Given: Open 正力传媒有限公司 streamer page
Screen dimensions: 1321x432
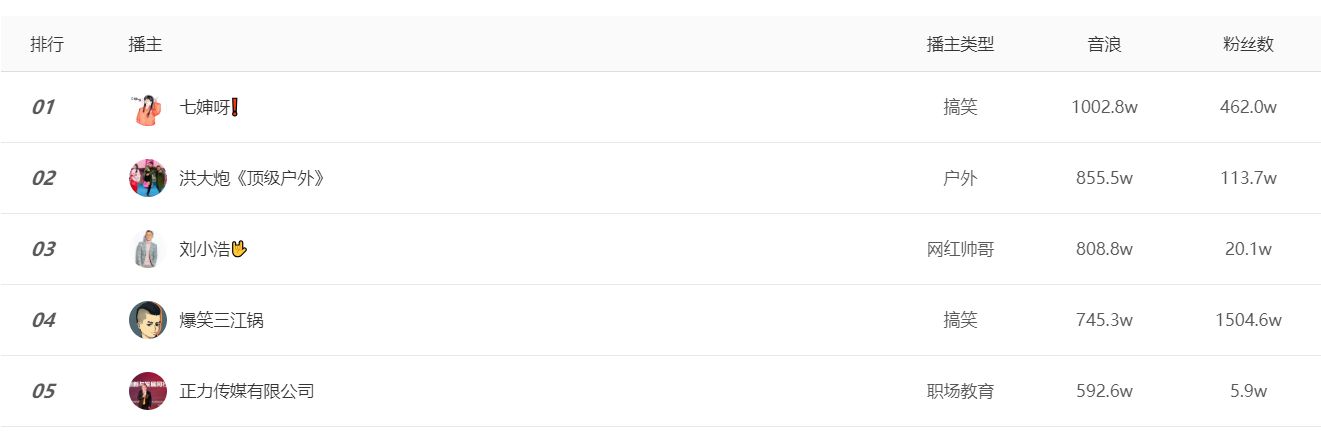Looking at the screenshot, I should [247, 391].
